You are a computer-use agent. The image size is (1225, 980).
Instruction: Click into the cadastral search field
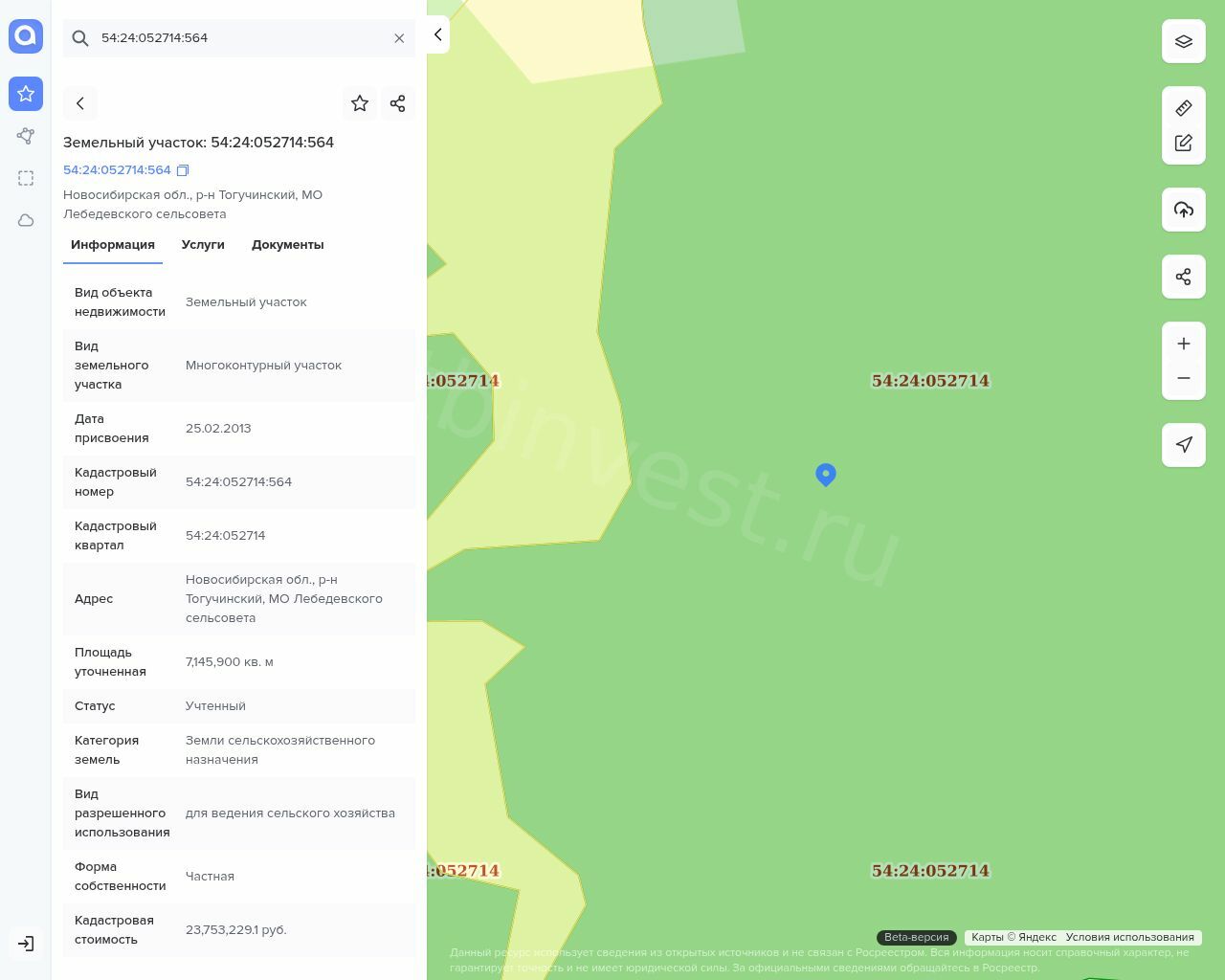coord(239,38)
